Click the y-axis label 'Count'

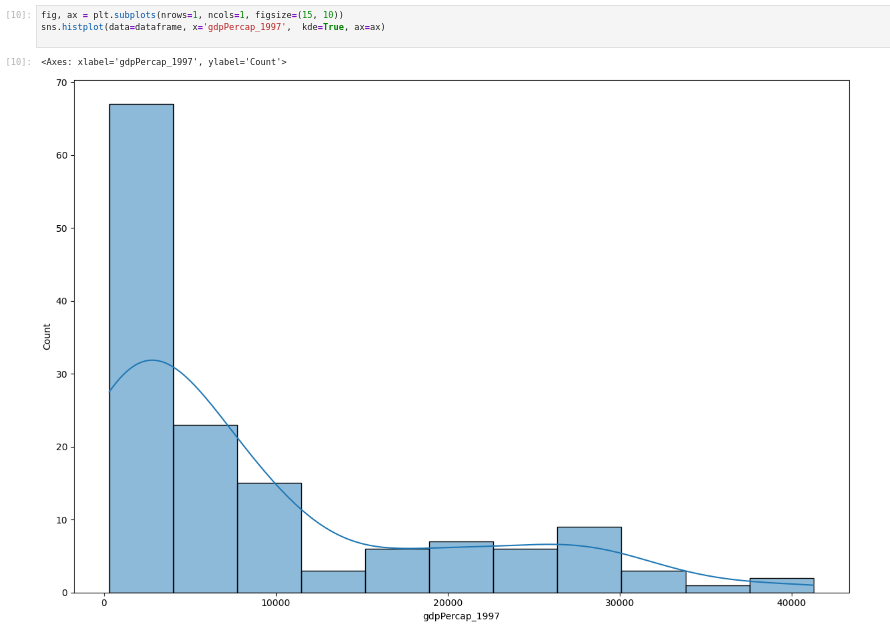pyautogui.click(x=47, y=337)
